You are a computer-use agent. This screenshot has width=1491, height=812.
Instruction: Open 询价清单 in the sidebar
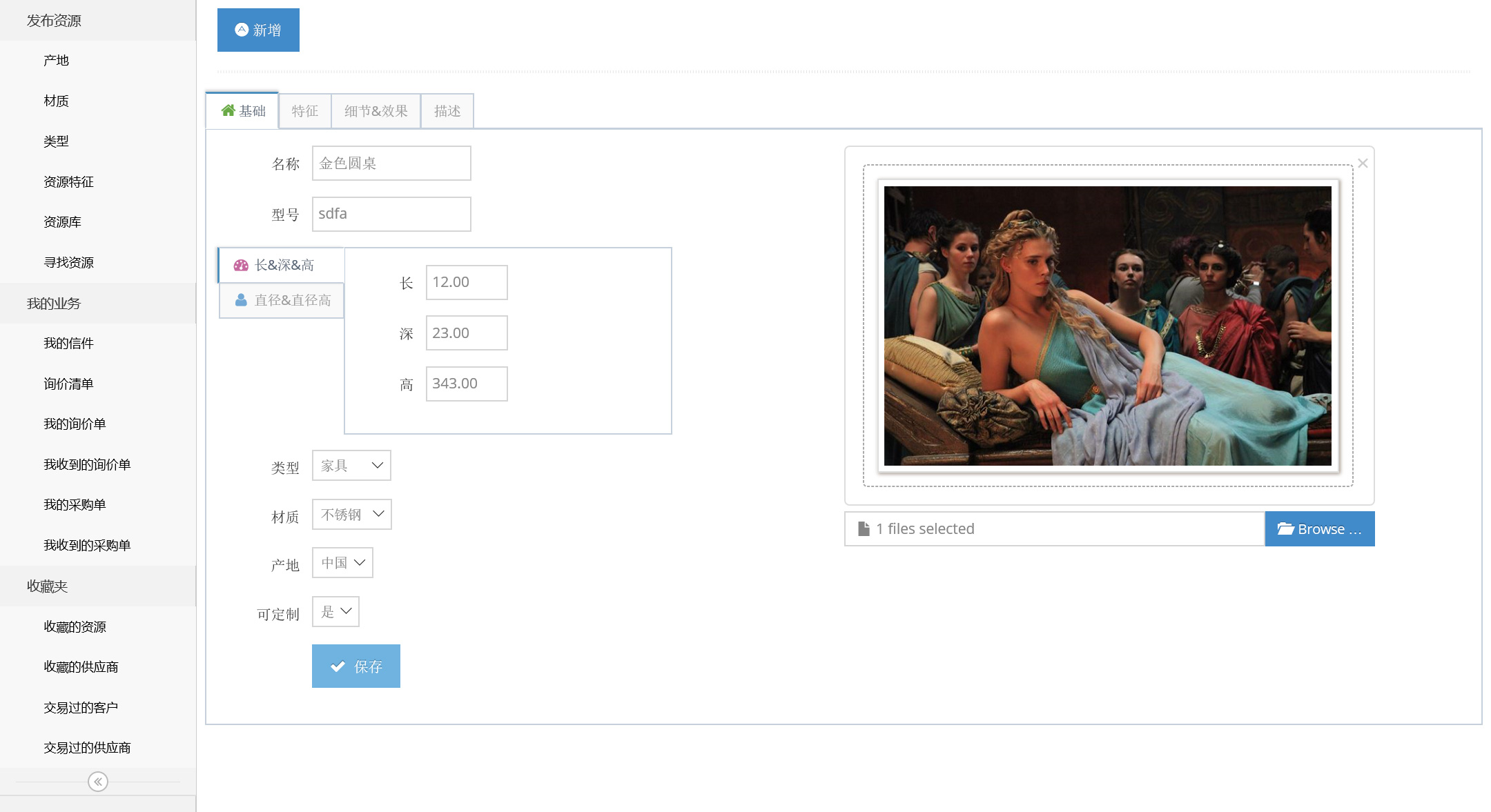[98, 384]
